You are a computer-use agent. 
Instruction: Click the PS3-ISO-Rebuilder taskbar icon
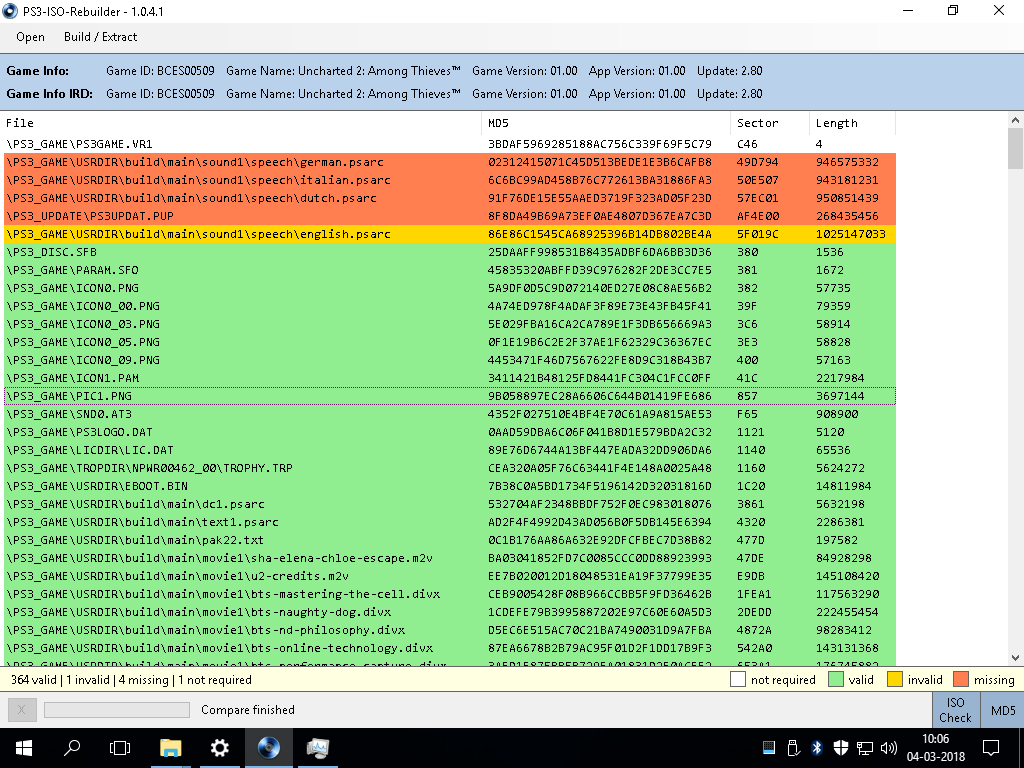point(268,748)
